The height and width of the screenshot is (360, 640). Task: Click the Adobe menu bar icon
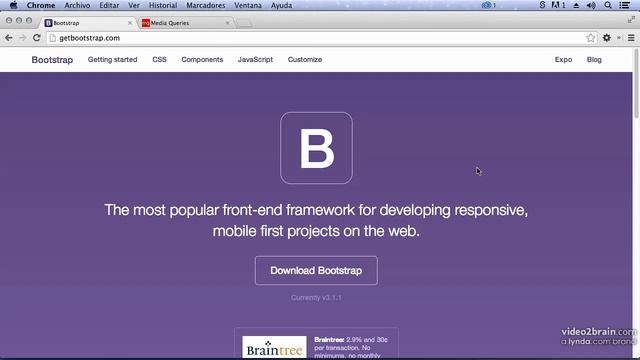tap(558, 5)
